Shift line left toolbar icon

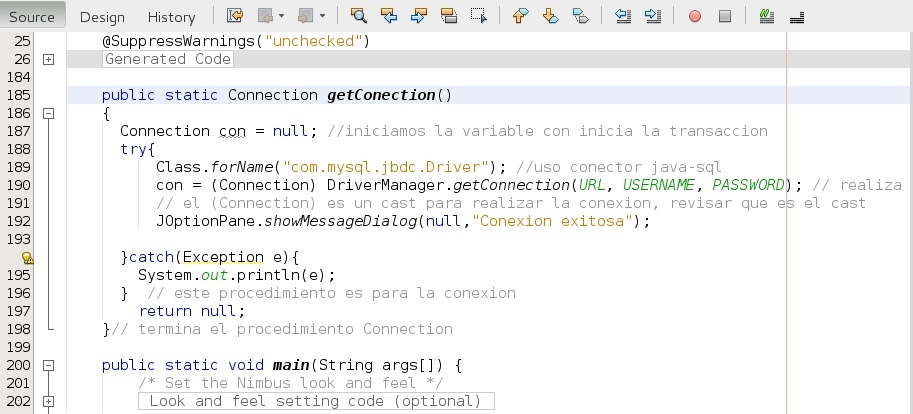(623, 16)
